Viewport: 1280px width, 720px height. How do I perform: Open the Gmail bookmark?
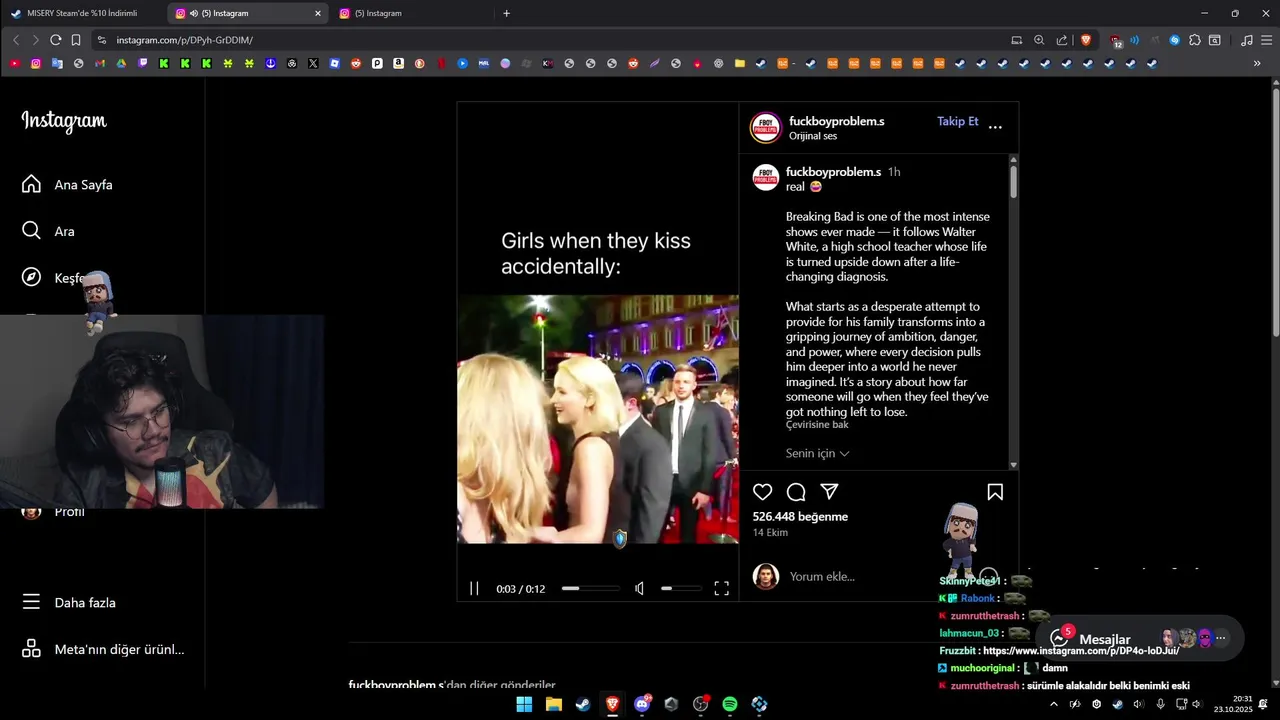pos(100,63)
